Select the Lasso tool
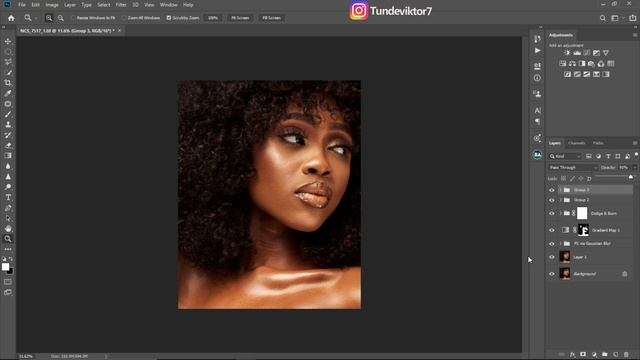The width and height of the screenshot is (640, 360). 8,62
